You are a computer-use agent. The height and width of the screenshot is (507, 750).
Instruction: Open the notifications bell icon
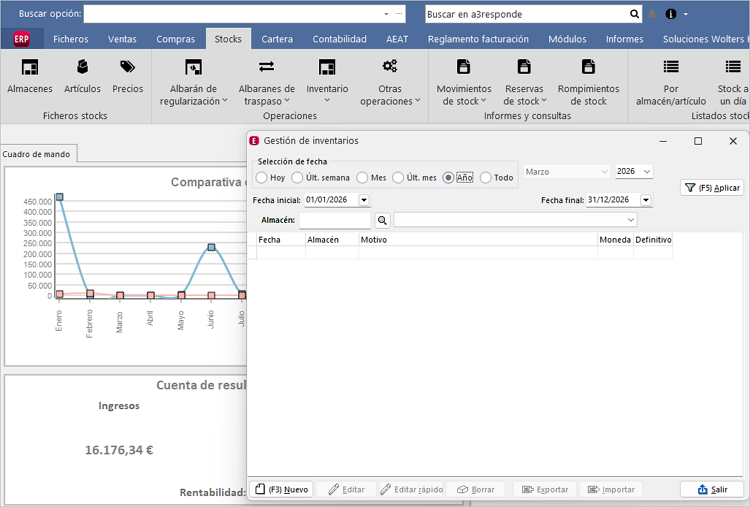(652, 14)
